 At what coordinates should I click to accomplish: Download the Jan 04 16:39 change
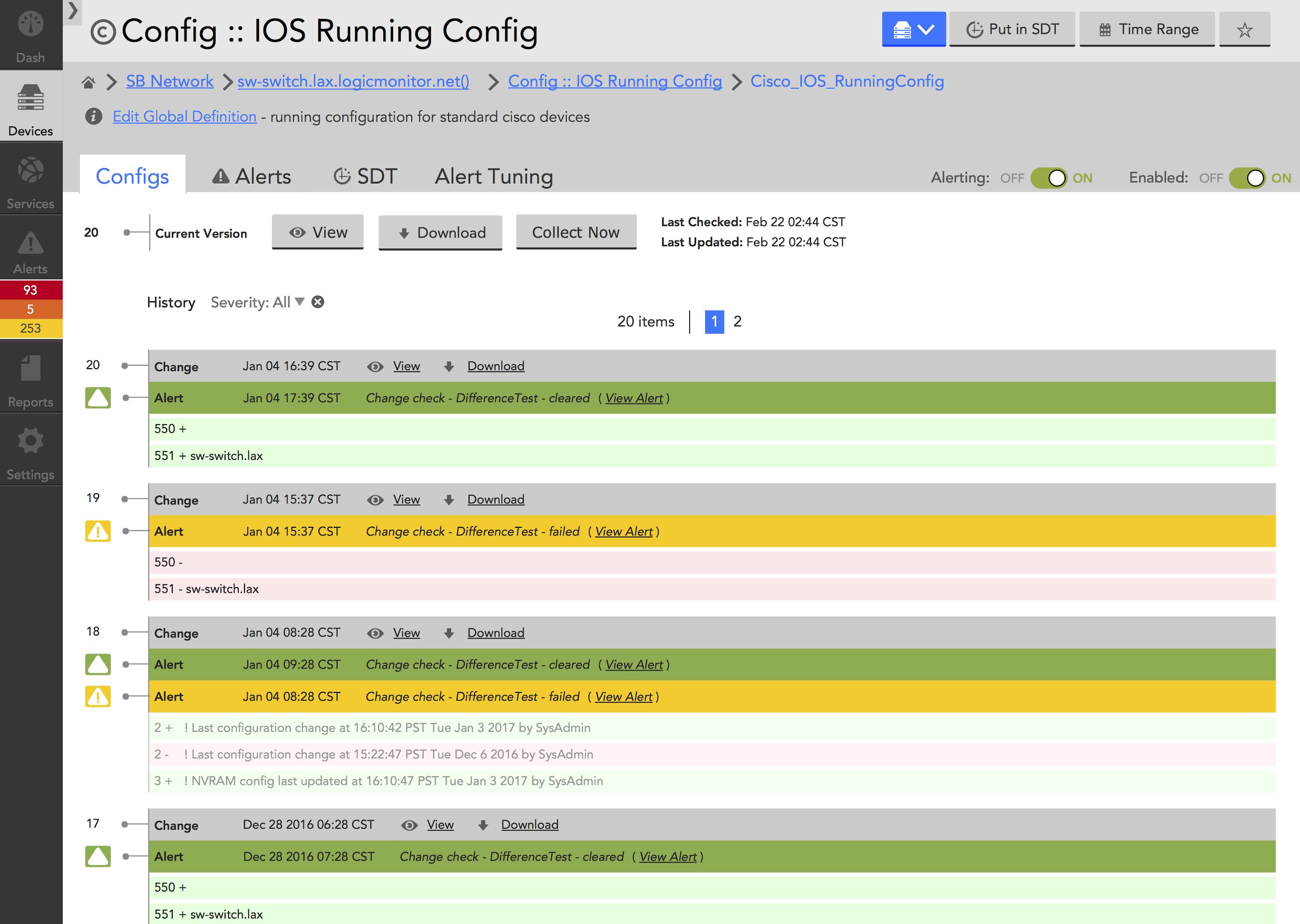tap(496, 366)
